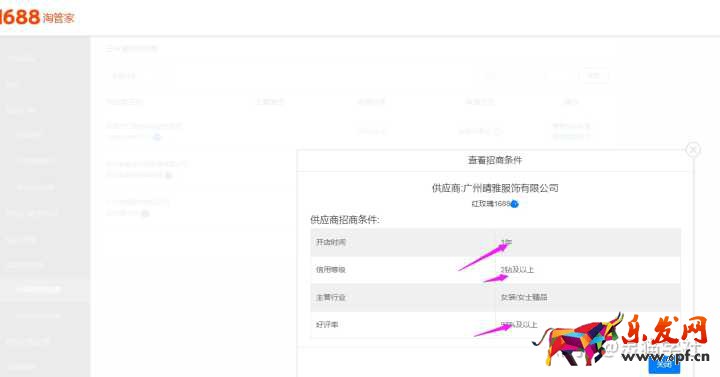Click the 好评率 row in the conditions table
This screenshot has width=720, height=377.
[x=495, y=325]
